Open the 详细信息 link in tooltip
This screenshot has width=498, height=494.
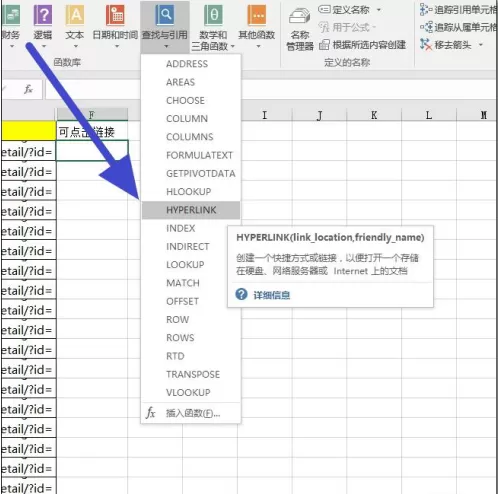(272, 295)
